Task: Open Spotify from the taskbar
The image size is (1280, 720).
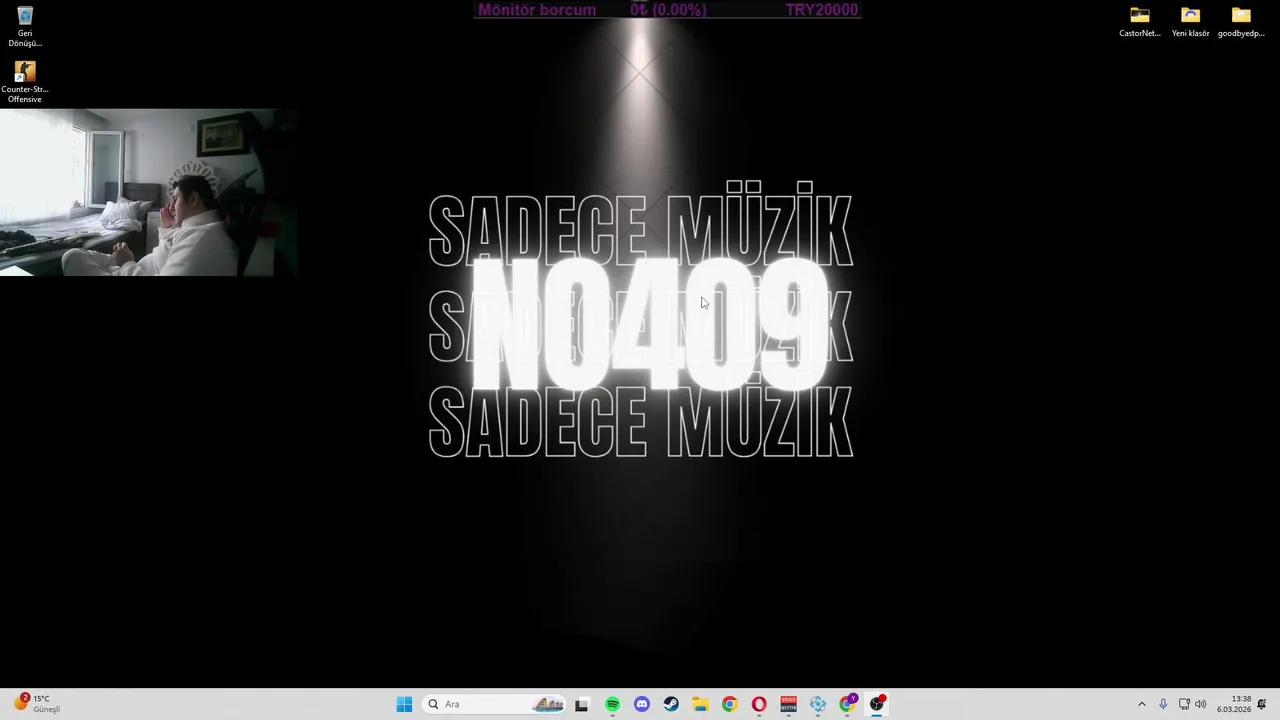Action: click(612, 704)
